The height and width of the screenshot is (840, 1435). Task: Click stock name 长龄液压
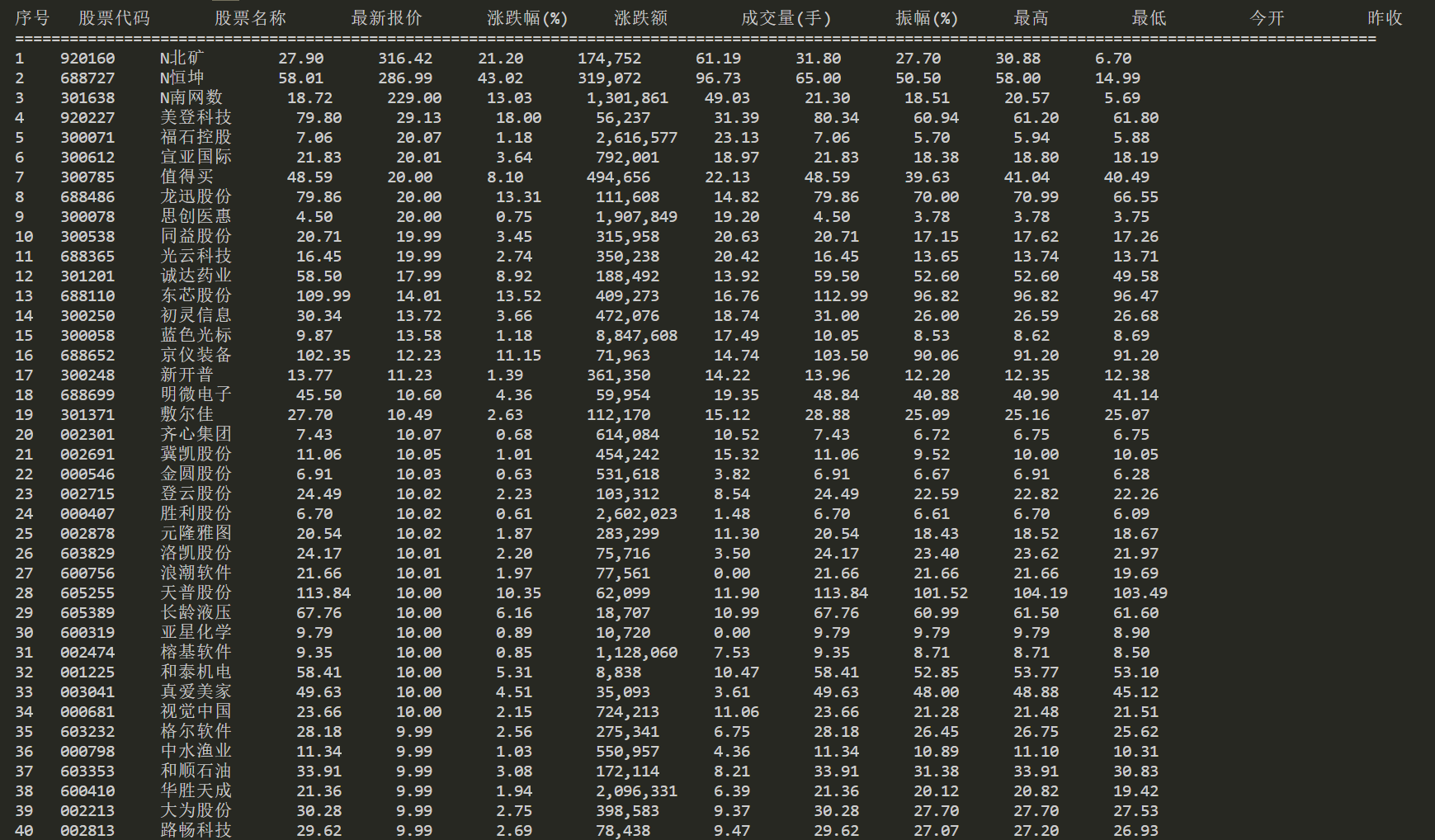(196, 612)
